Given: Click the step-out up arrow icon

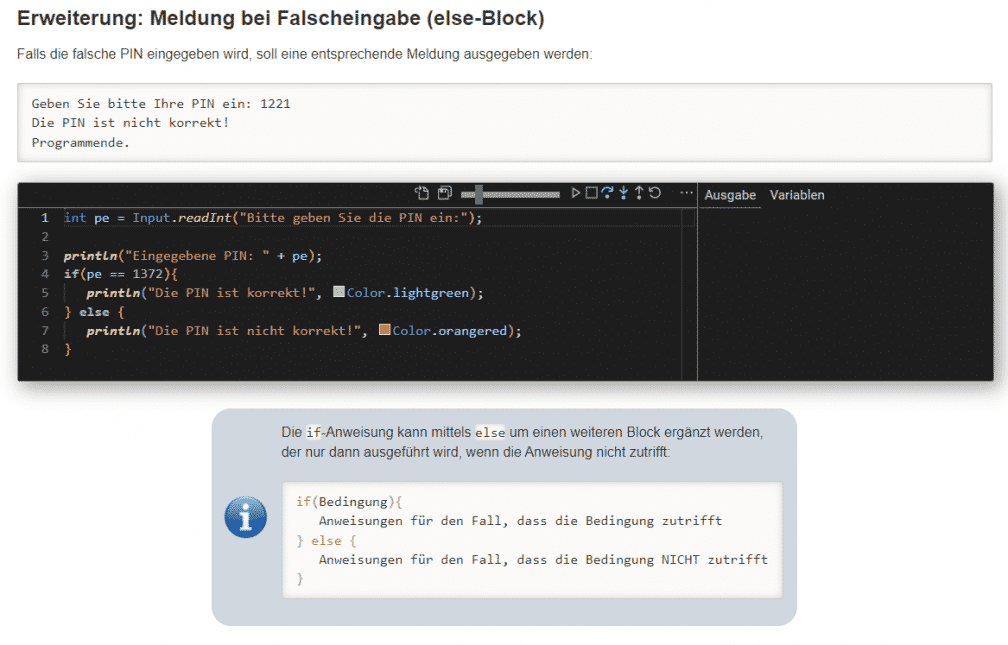Looking at the screenshot, I should 637,193.
